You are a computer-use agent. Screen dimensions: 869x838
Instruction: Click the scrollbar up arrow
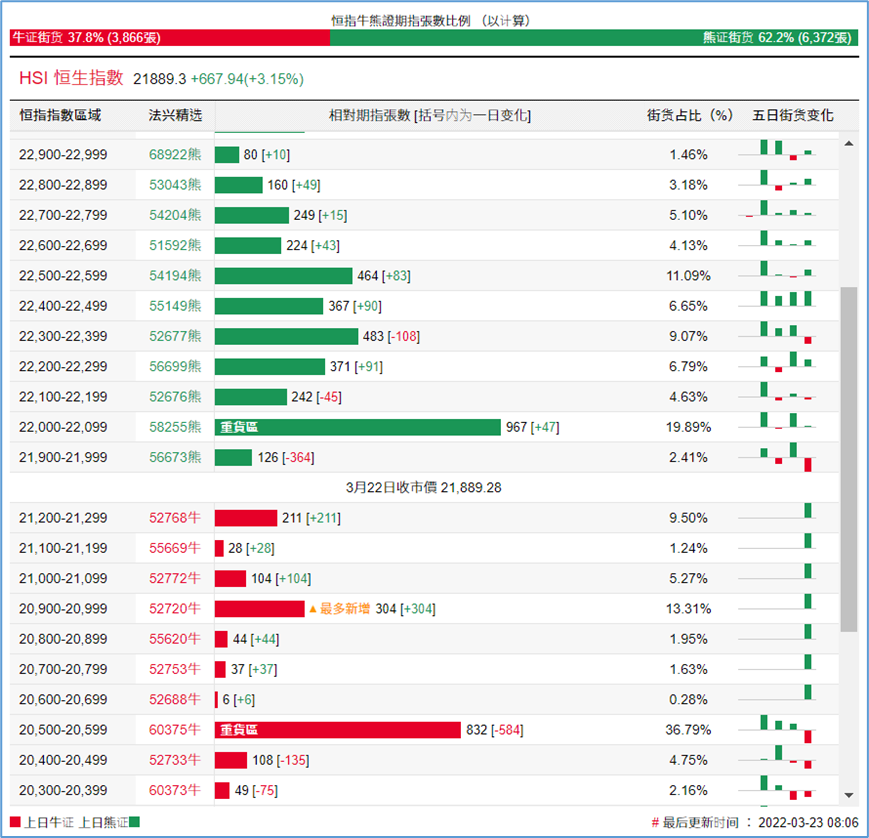pos(849,145)
